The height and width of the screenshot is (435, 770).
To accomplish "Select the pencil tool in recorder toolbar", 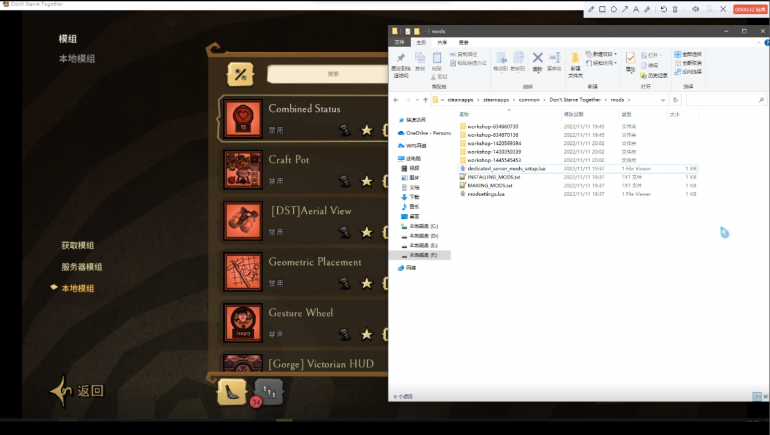I will [591, 9].
